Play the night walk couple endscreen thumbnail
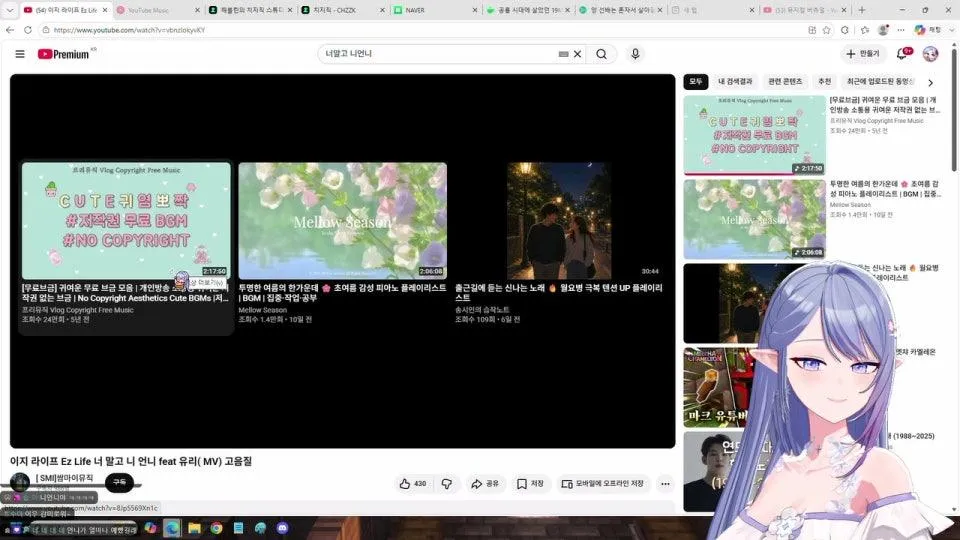The height and width of the screenshot is (540, 960). [559, 220]
